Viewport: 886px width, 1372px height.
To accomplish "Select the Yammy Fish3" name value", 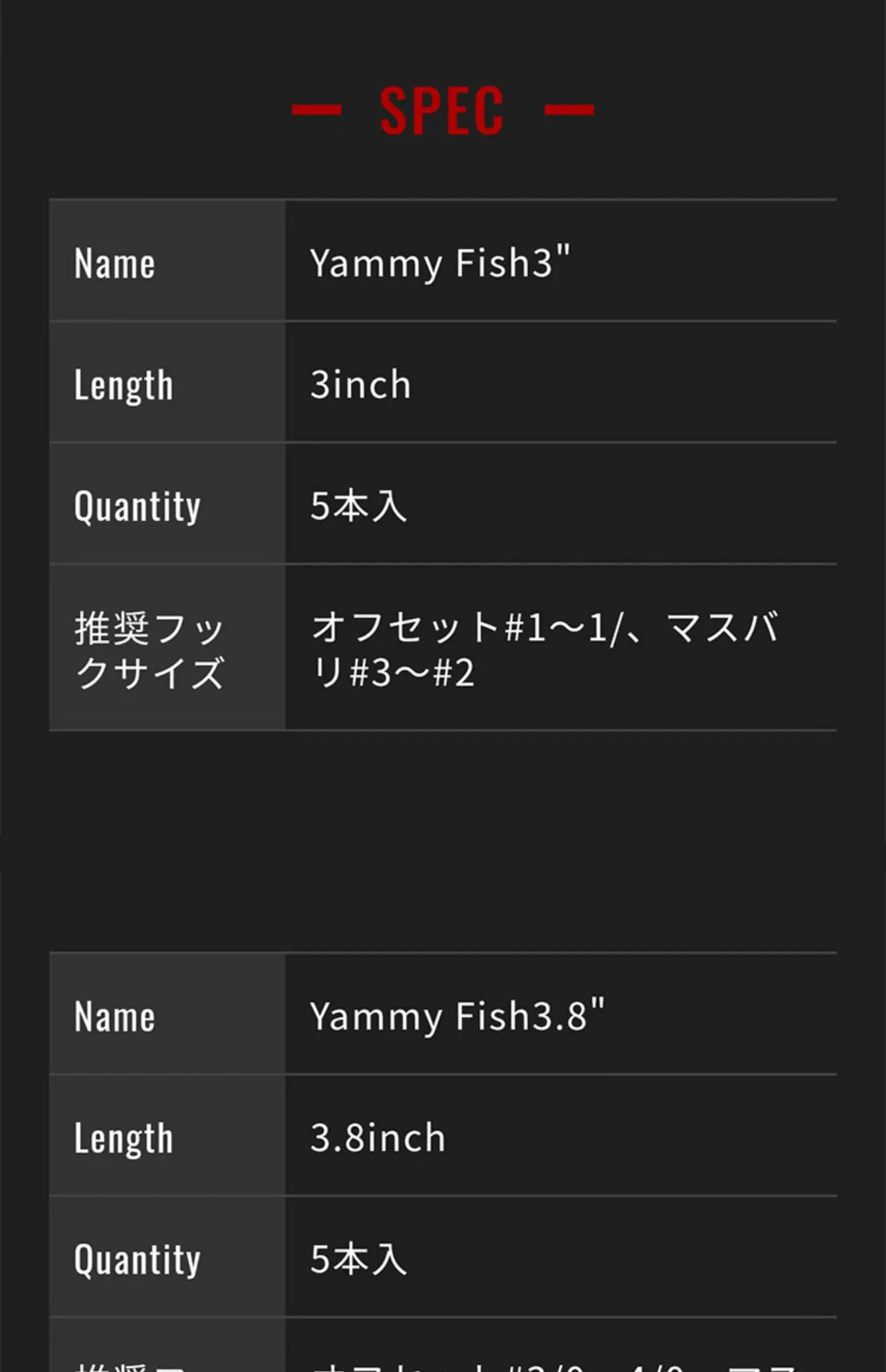I will click(440, 263).
